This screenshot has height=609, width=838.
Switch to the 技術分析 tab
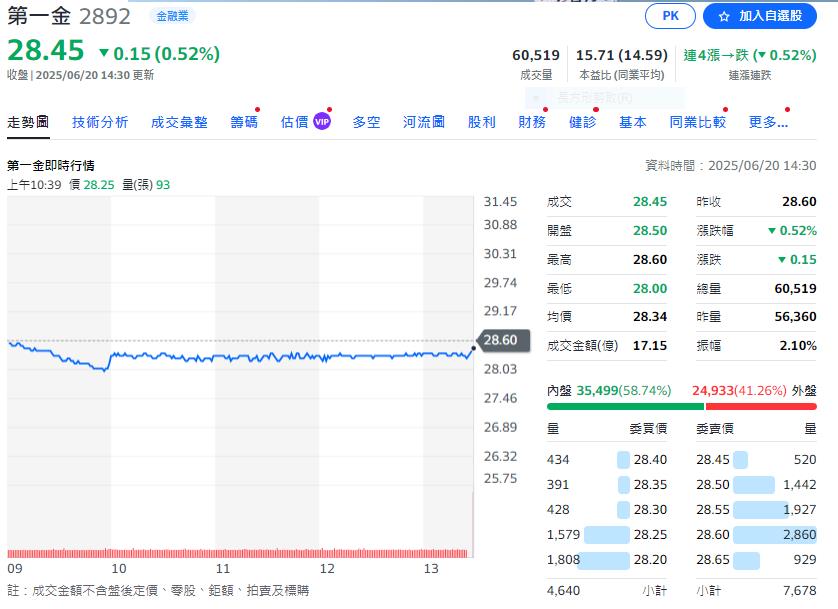(x=100, y=122)
